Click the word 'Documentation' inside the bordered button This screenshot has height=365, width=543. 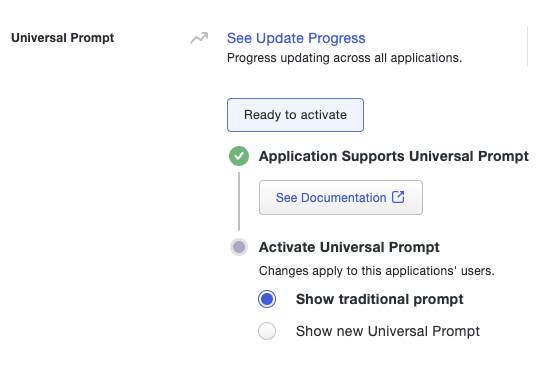(344, 198)
